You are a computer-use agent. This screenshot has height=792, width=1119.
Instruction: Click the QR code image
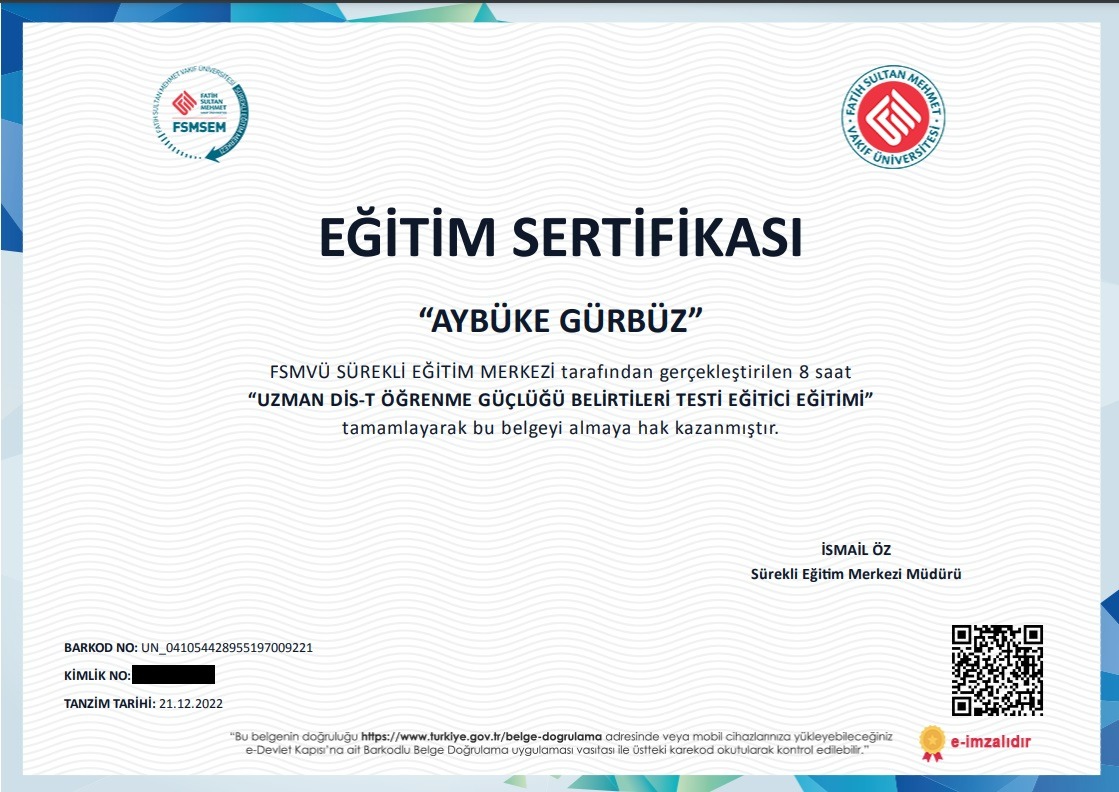click(x=997, y=670)
